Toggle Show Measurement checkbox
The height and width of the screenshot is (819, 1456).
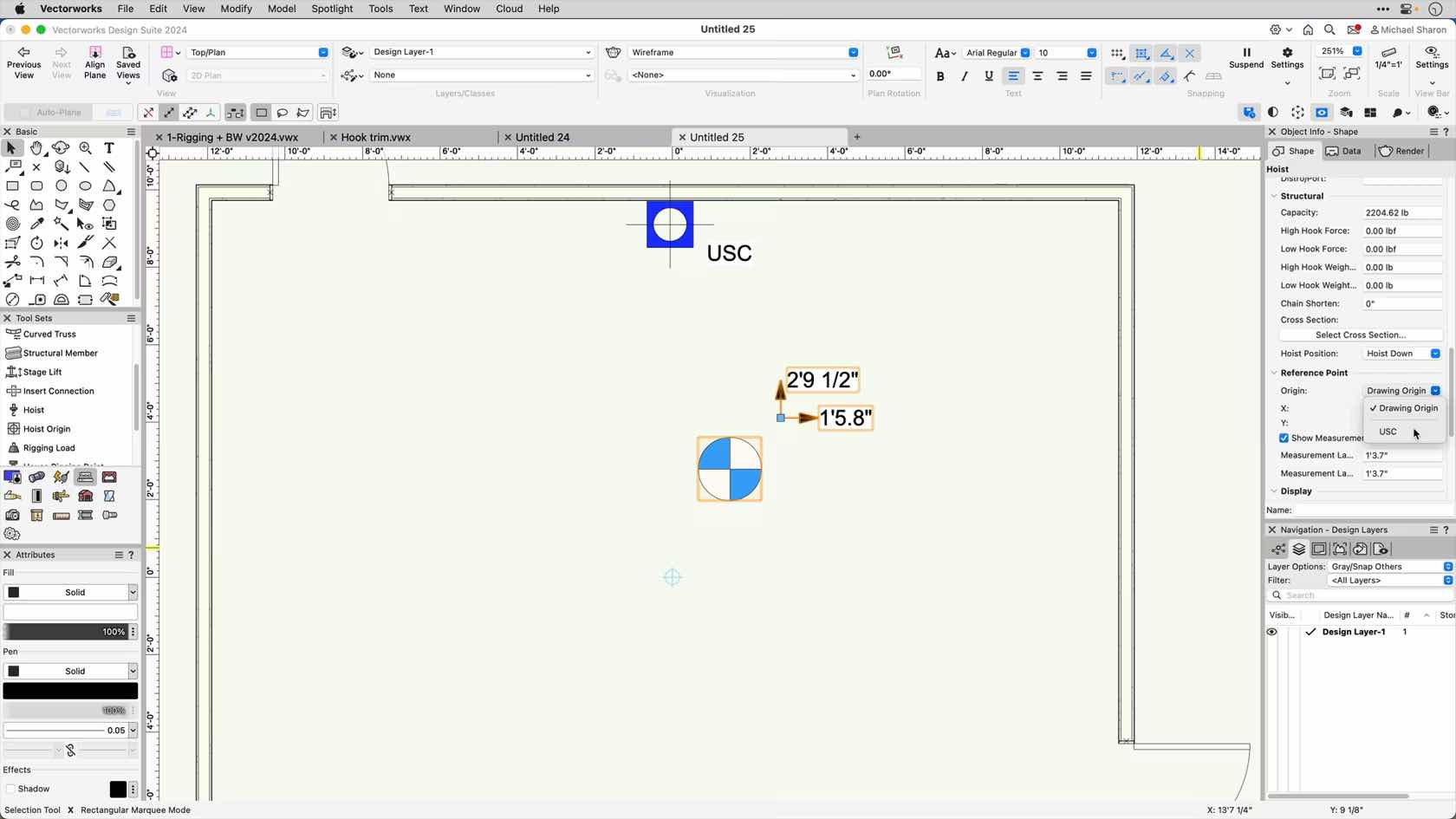(x=1284, y=438)
